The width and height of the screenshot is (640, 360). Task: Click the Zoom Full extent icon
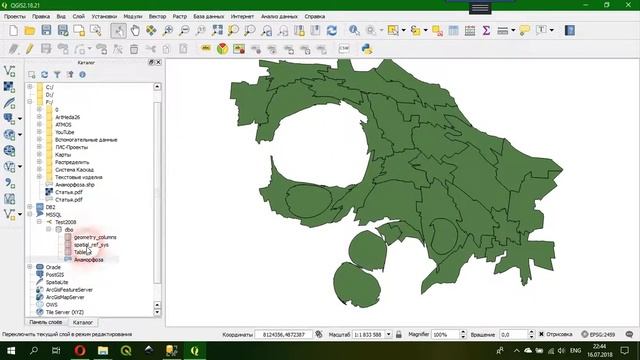coord(217,31)
